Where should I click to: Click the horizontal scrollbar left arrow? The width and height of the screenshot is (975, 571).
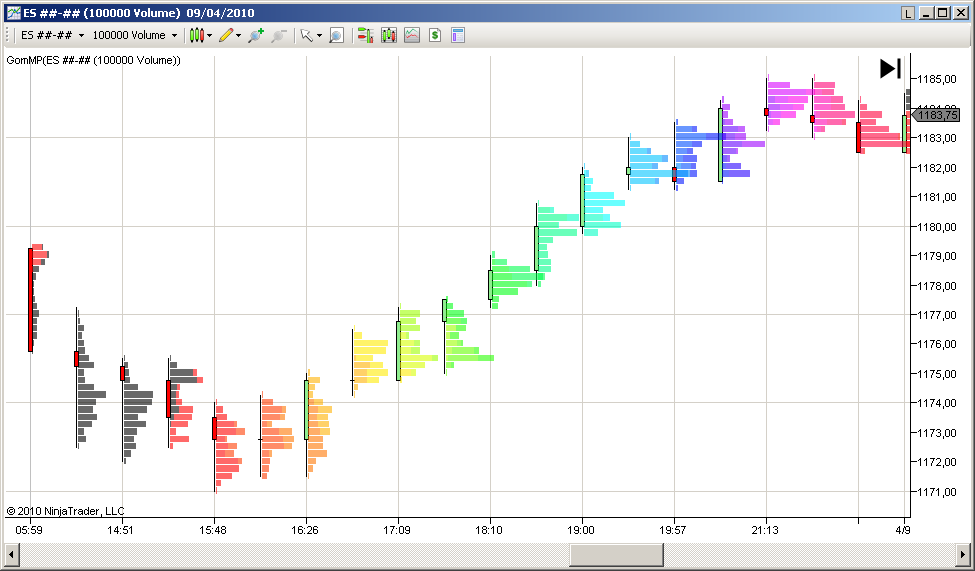tap(11, 554)
